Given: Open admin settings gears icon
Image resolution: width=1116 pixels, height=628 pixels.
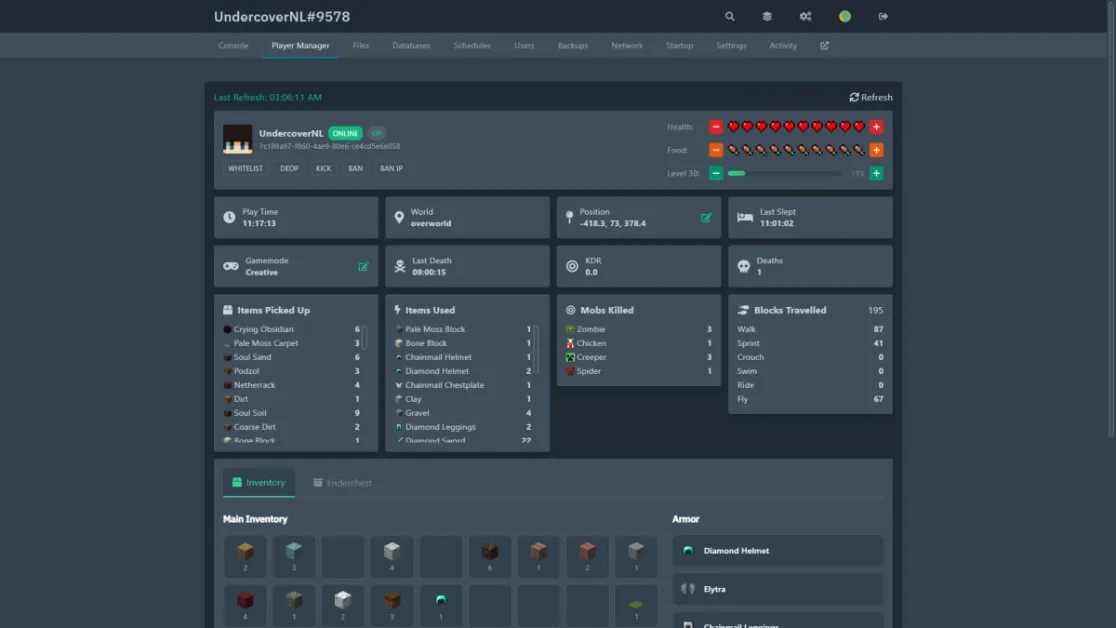Looking at the screenshot, I should [x=805, y=17].
